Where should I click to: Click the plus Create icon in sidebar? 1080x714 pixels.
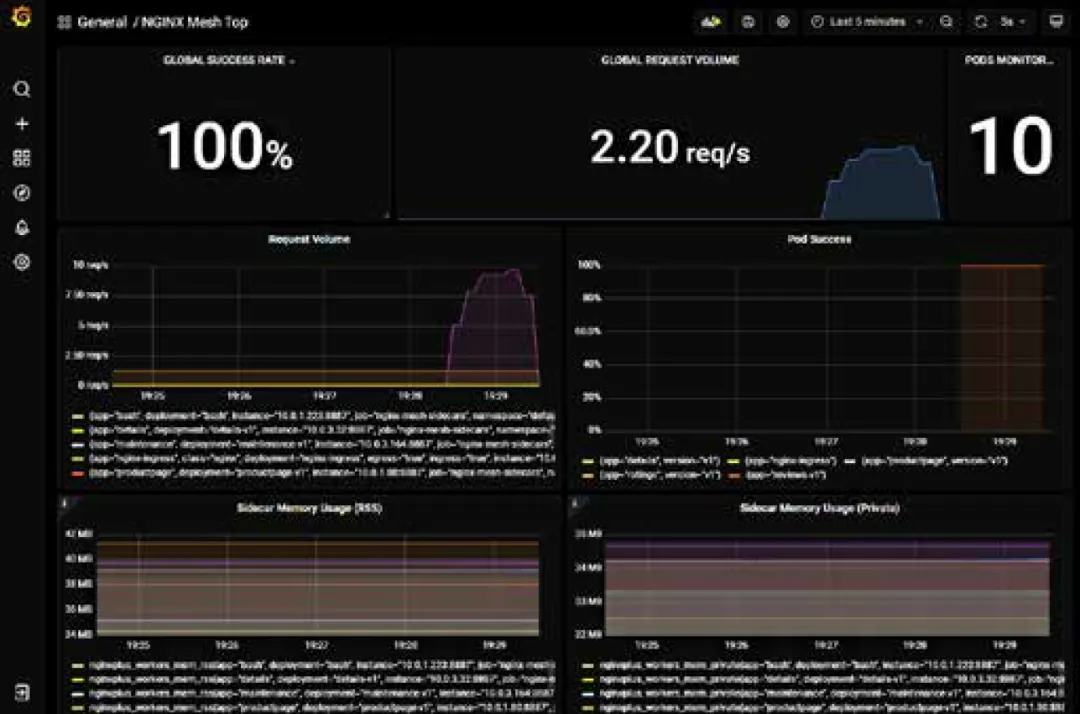point(22,123)
